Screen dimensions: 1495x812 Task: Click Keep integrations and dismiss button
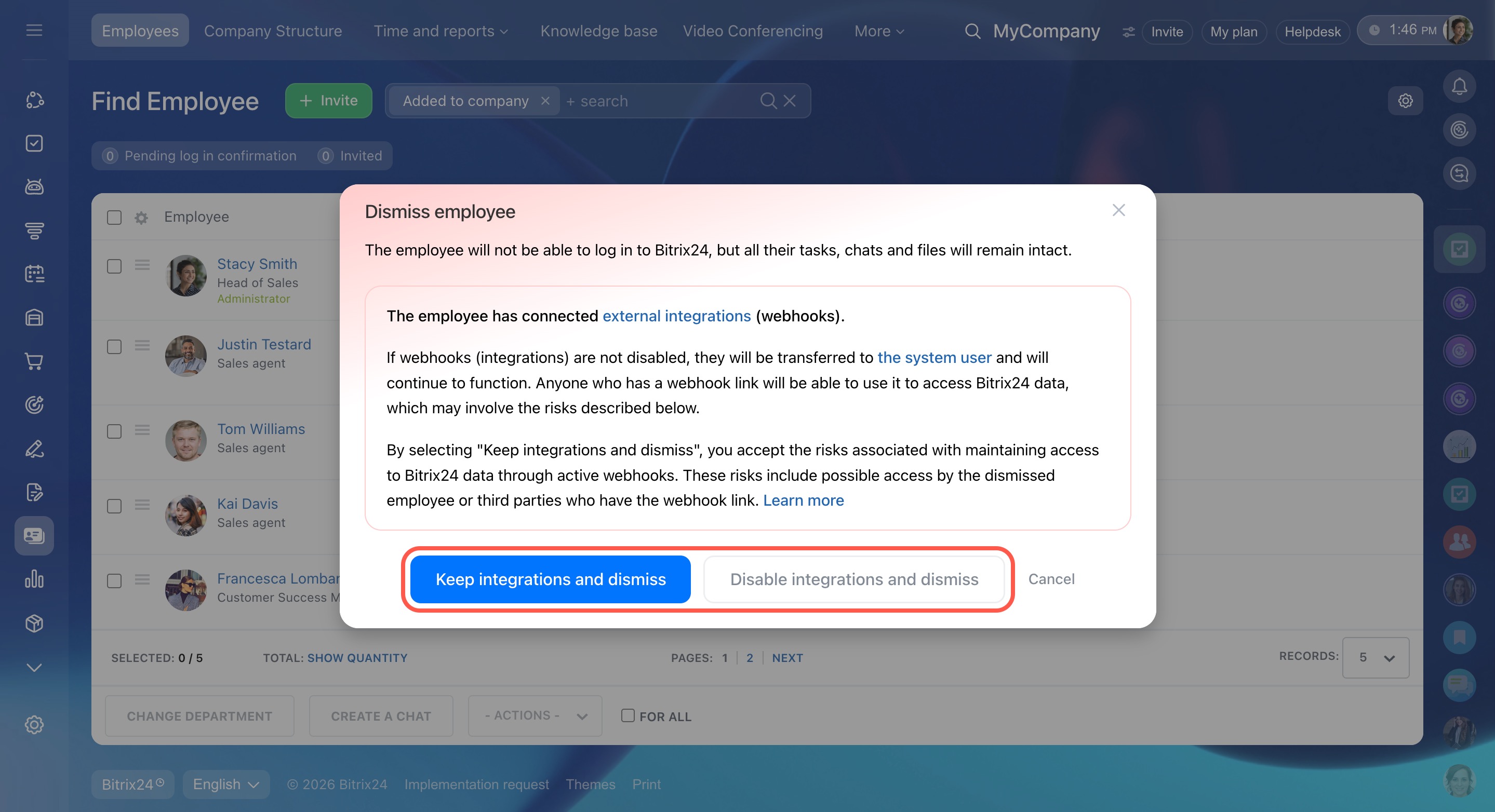(550, 579)
